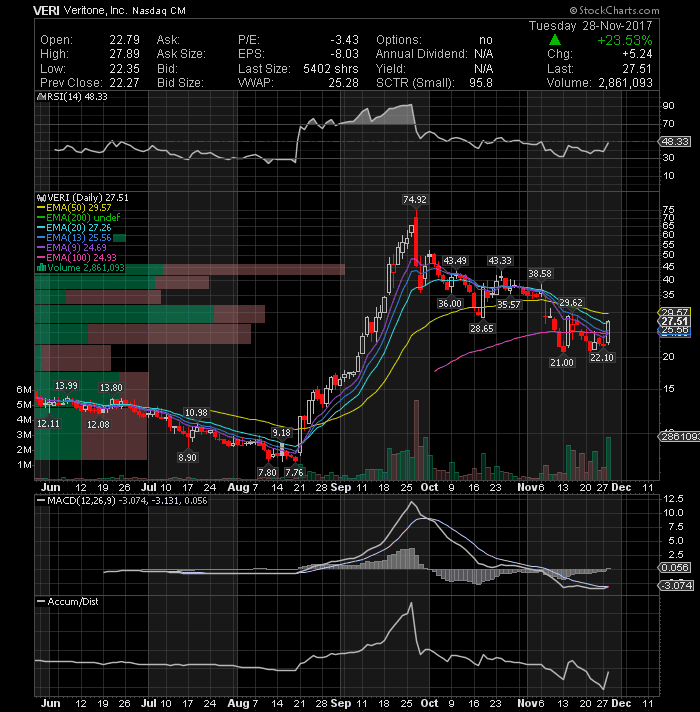Click the 48.33 RSI value tag on right axis
The width and height of the screenshot is (700, 712).
tap(675, 142)
